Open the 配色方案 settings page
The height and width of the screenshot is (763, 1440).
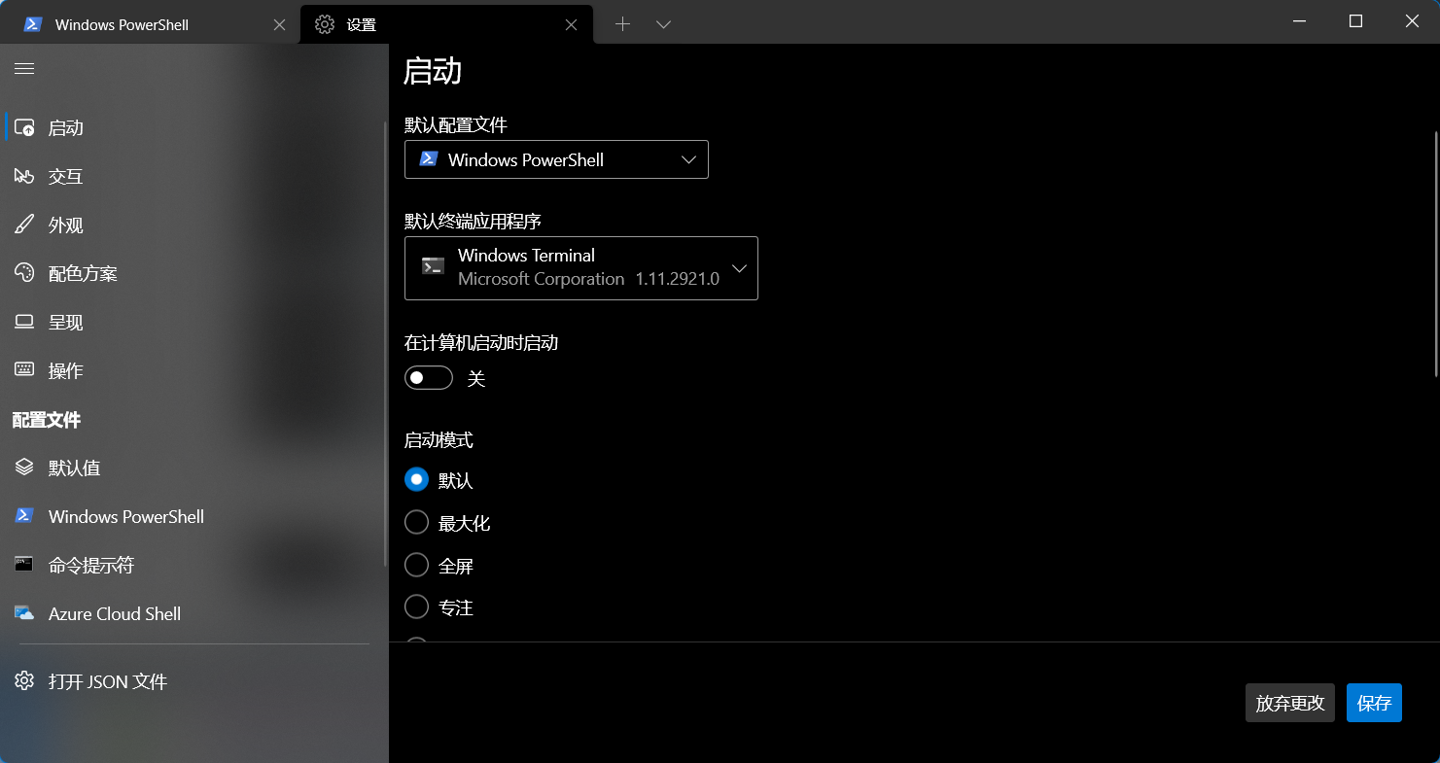[194, 273]
